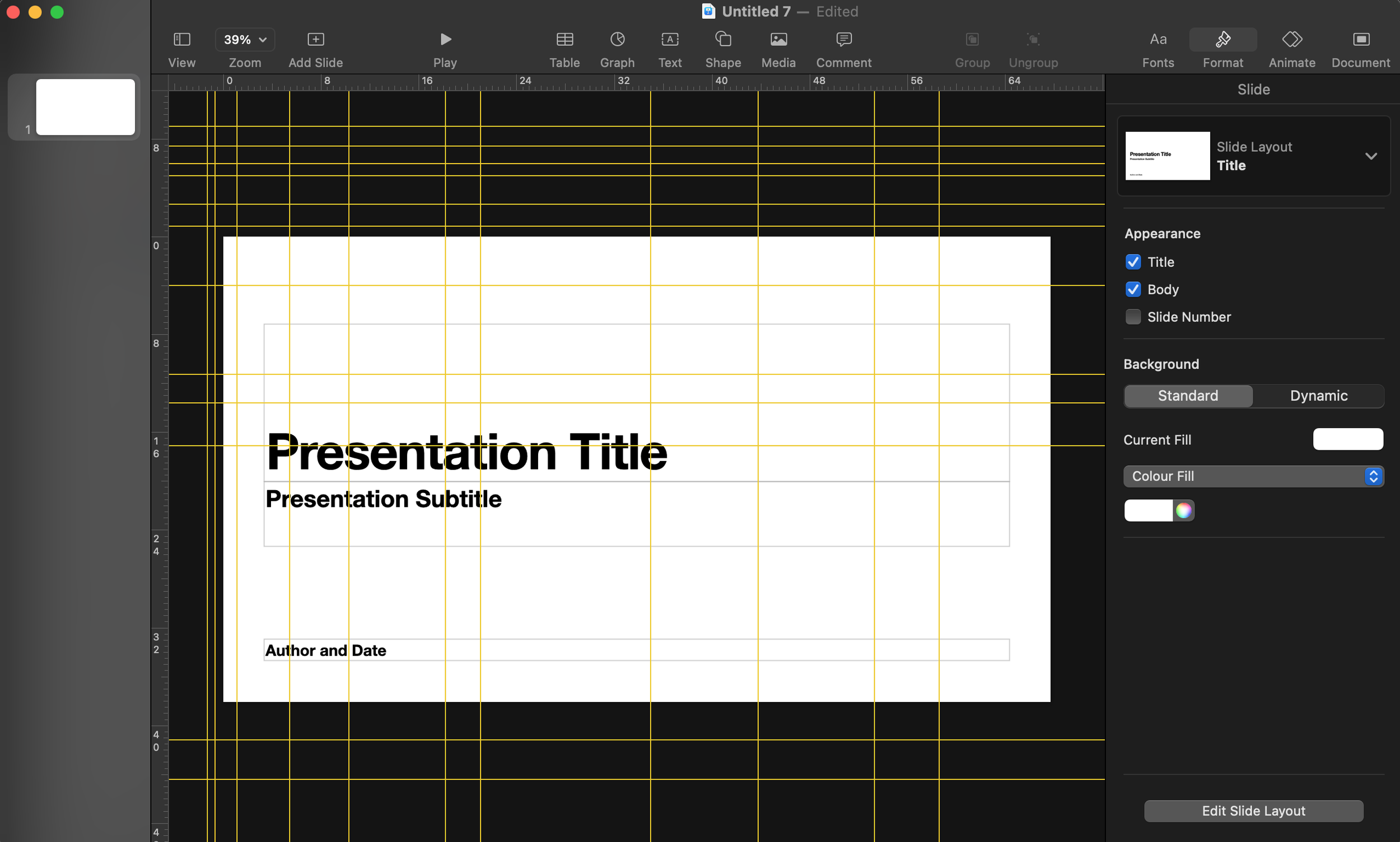
Task: Enable the Slide Number checkbox
Action: [1133, 317]
